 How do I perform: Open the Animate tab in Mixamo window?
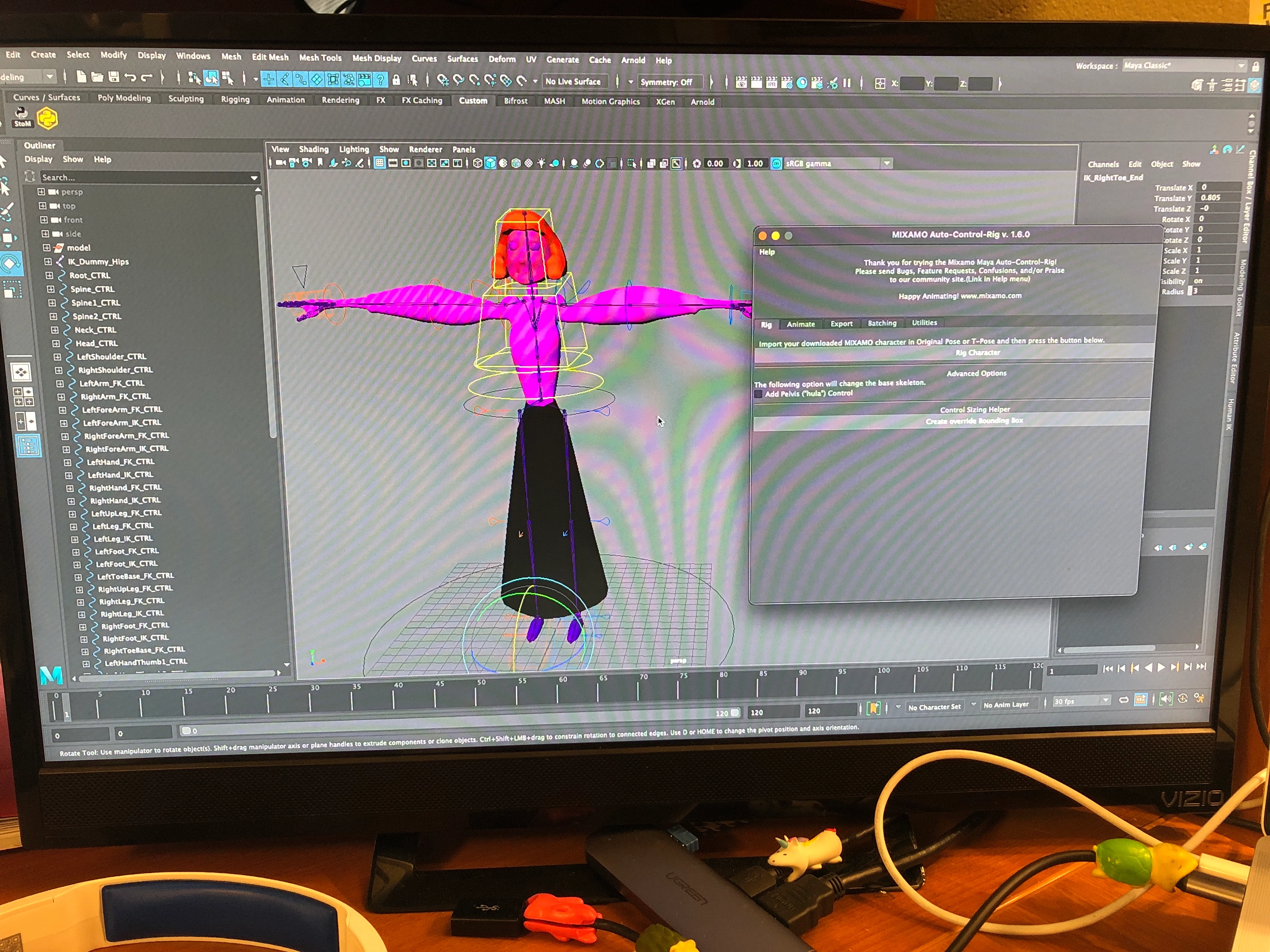pos(800,324)
